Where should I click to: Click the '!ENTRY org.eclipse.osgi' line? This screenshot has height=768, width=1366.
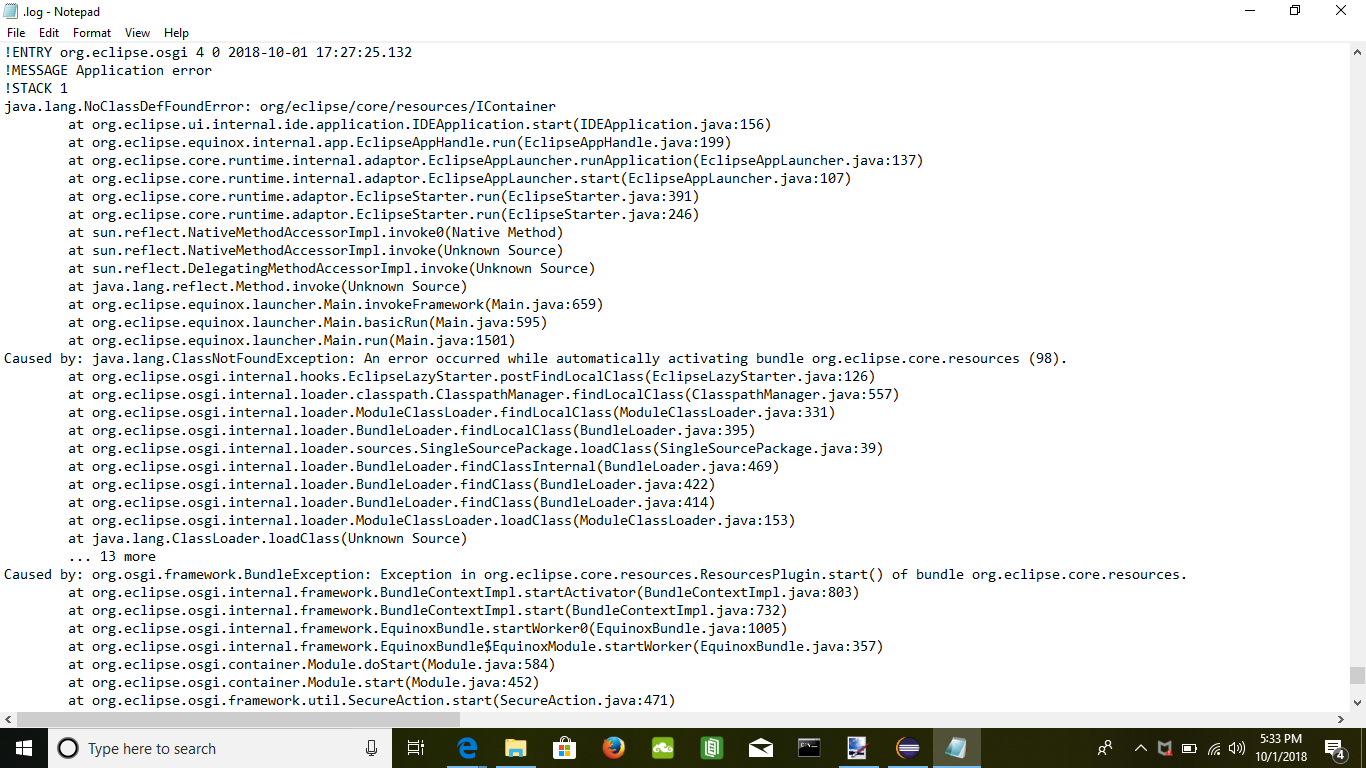point(208,52)
